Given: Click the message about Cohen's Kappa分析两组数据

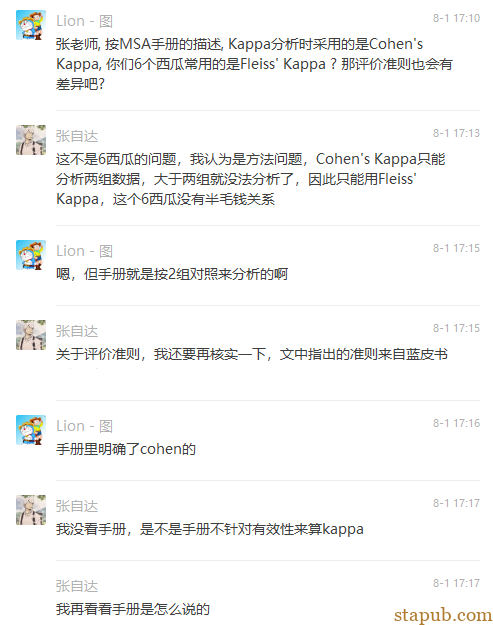Looking at the screenshot, I should pyautogui.click(x=251, y=179).
